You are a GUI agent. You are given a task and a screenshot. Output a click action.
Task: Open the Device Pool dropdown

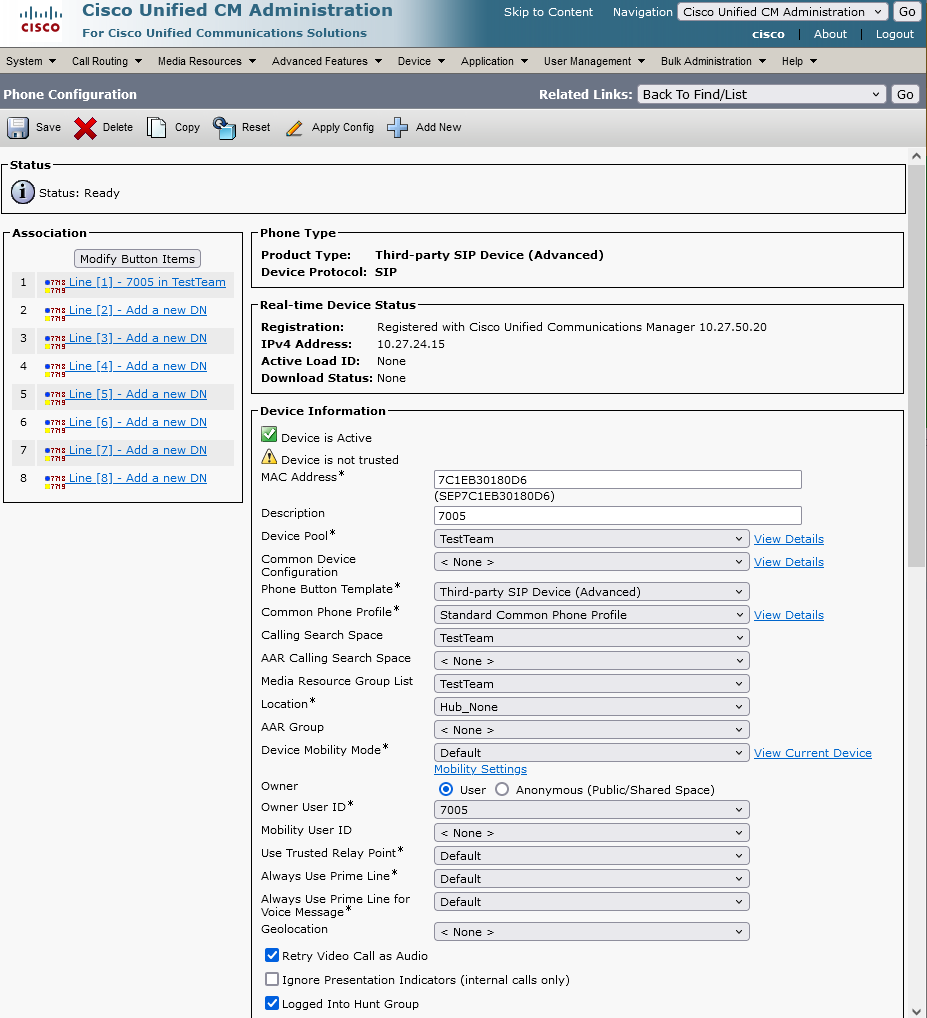592,539
